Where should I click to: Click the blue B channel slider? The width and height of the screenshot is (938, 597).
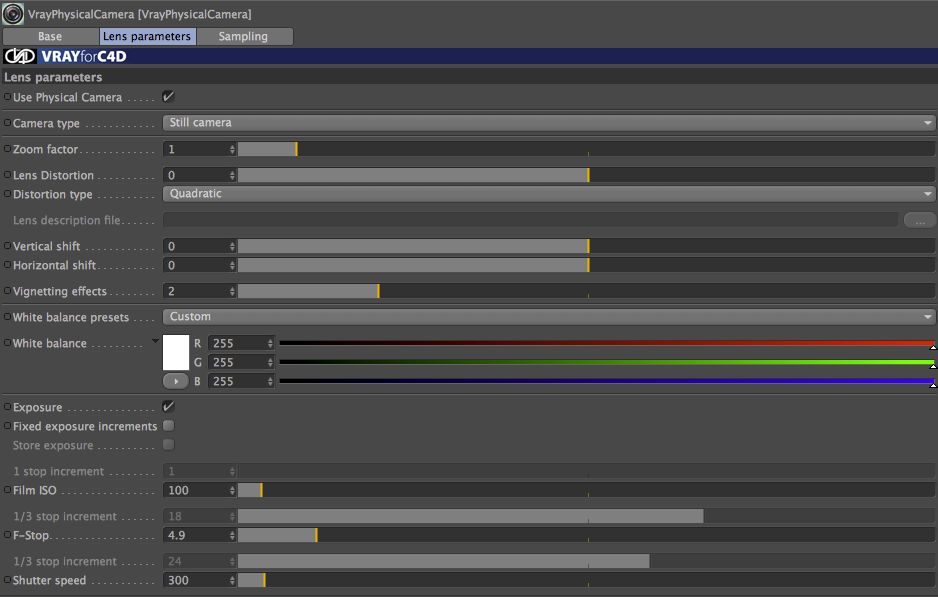(607, 382)
